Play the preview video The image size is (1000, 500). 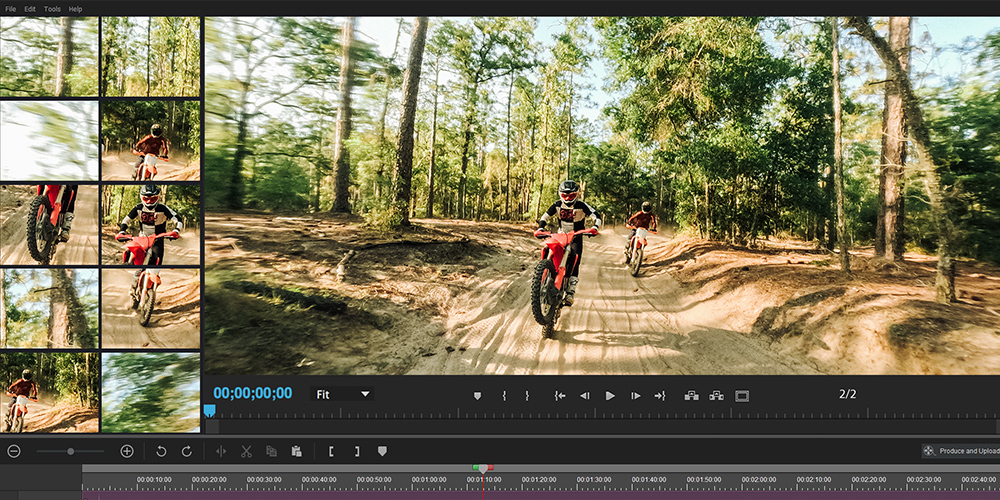610,395
